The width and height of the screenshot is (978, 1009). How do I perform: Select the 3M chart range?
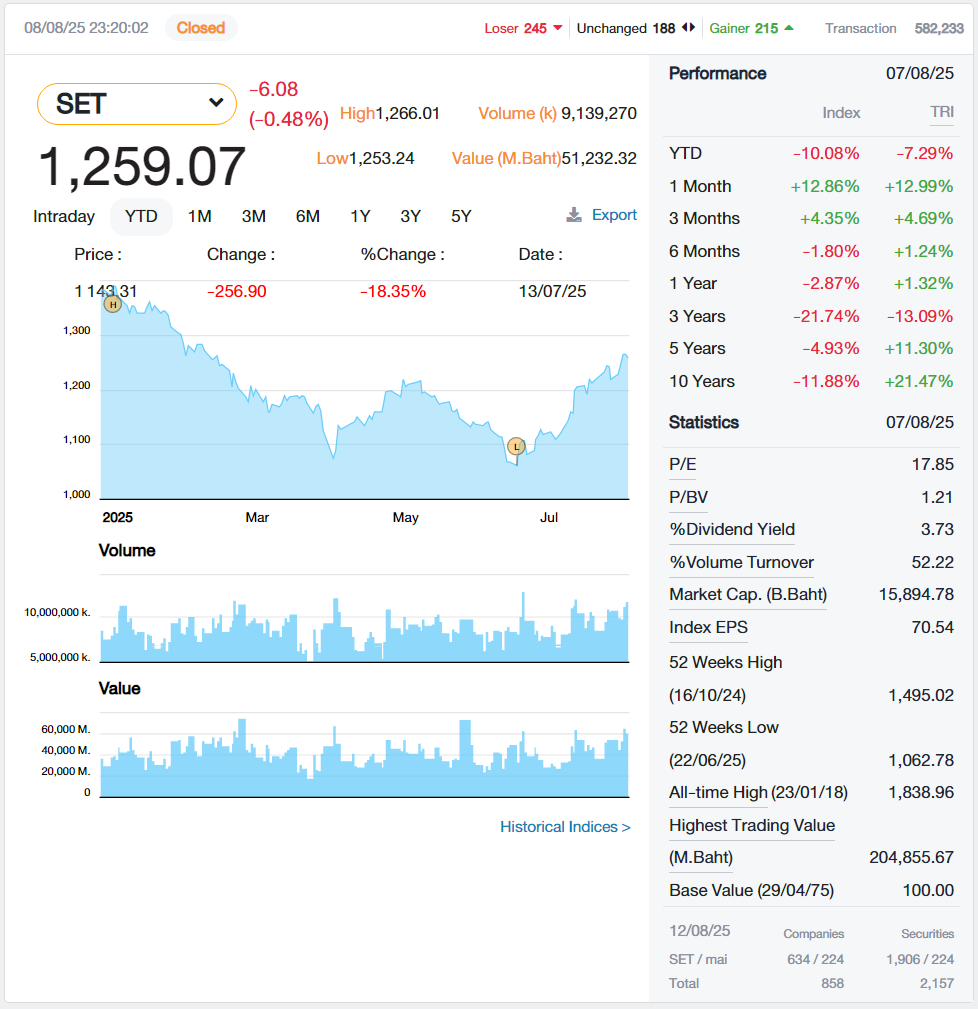[x=254, y=216]
